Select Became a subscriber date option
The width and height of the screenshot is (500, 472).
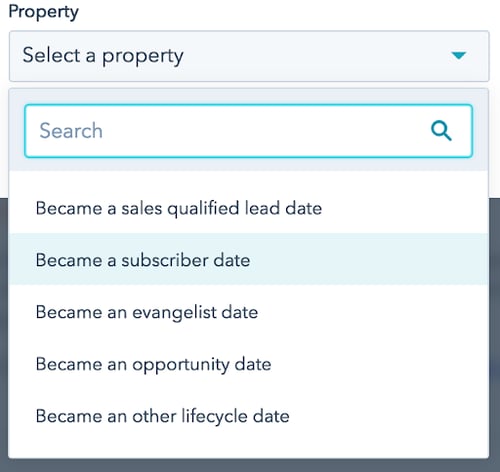coord(248,260)
